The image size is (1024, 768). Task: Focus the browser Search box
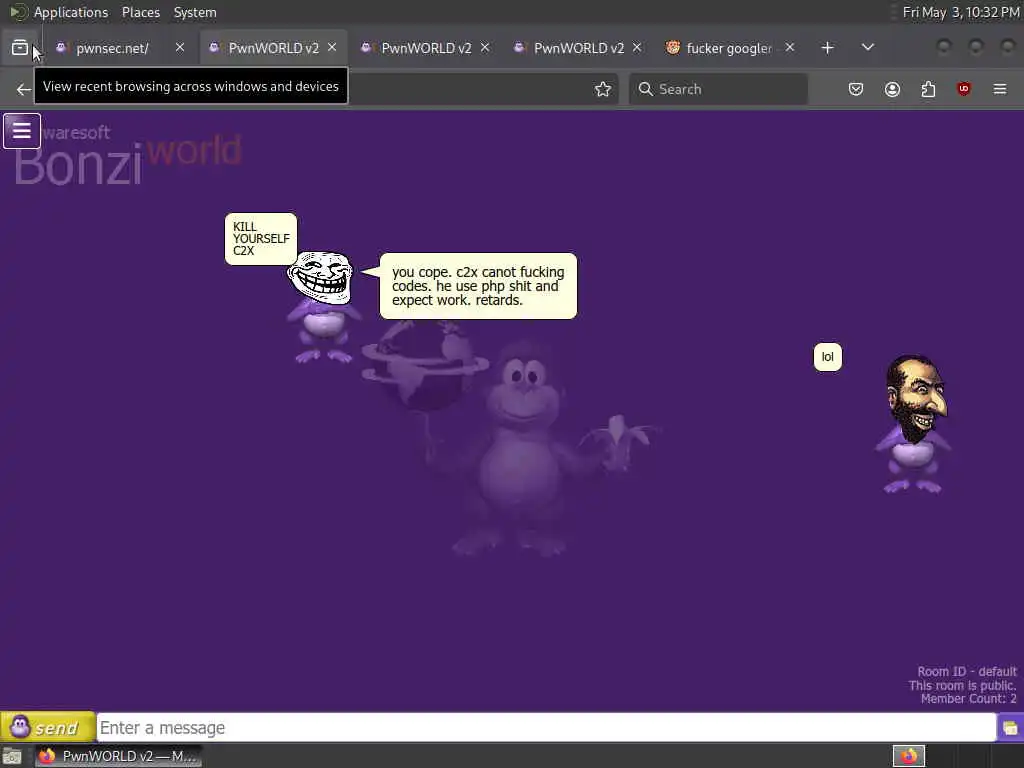click(718, 89)
